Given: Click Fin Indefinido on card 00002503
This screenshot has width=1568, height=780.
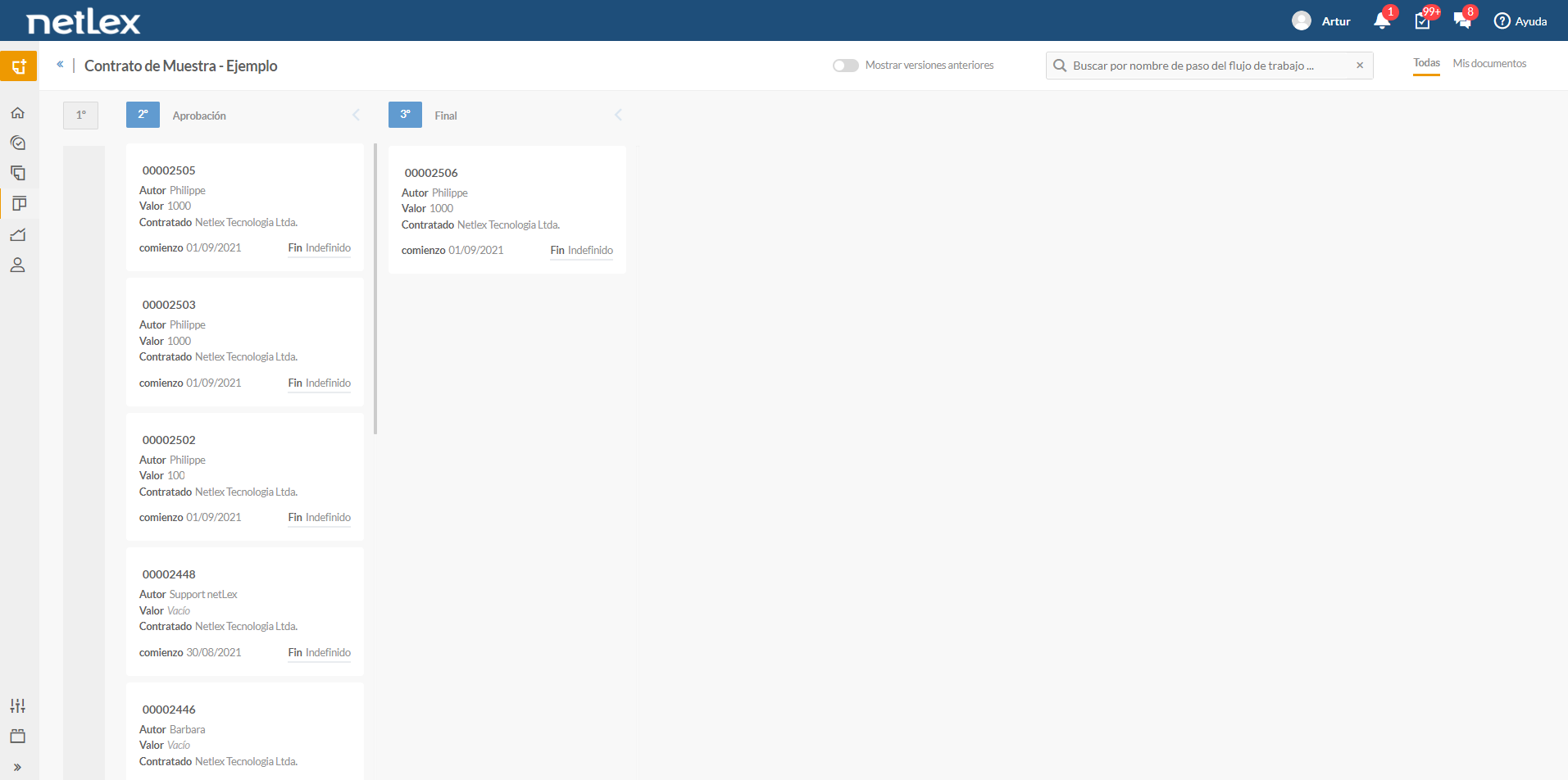Looking at the screenshot, I should click(x=319, y=383).
